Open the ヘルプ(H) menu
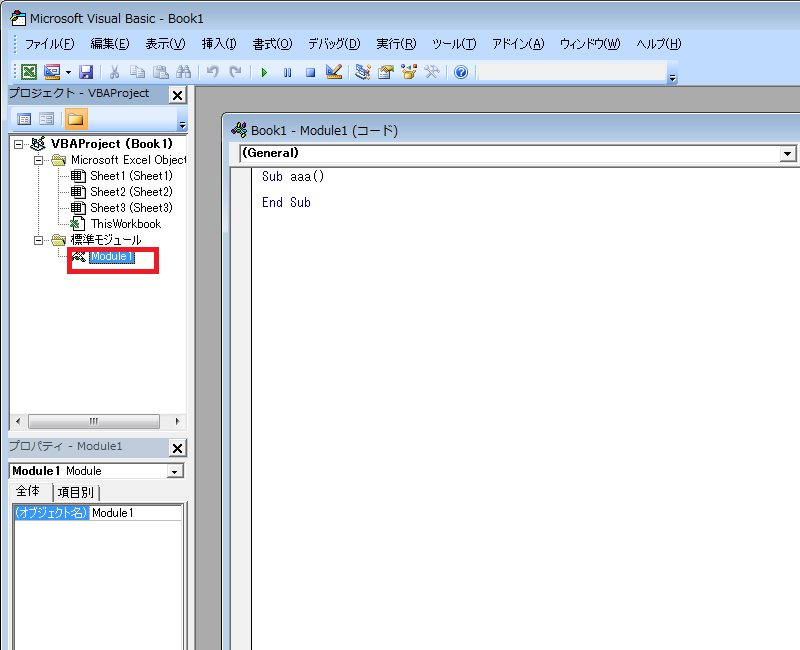The width and height of the screenshot is (800, 650). pos(658,44)
